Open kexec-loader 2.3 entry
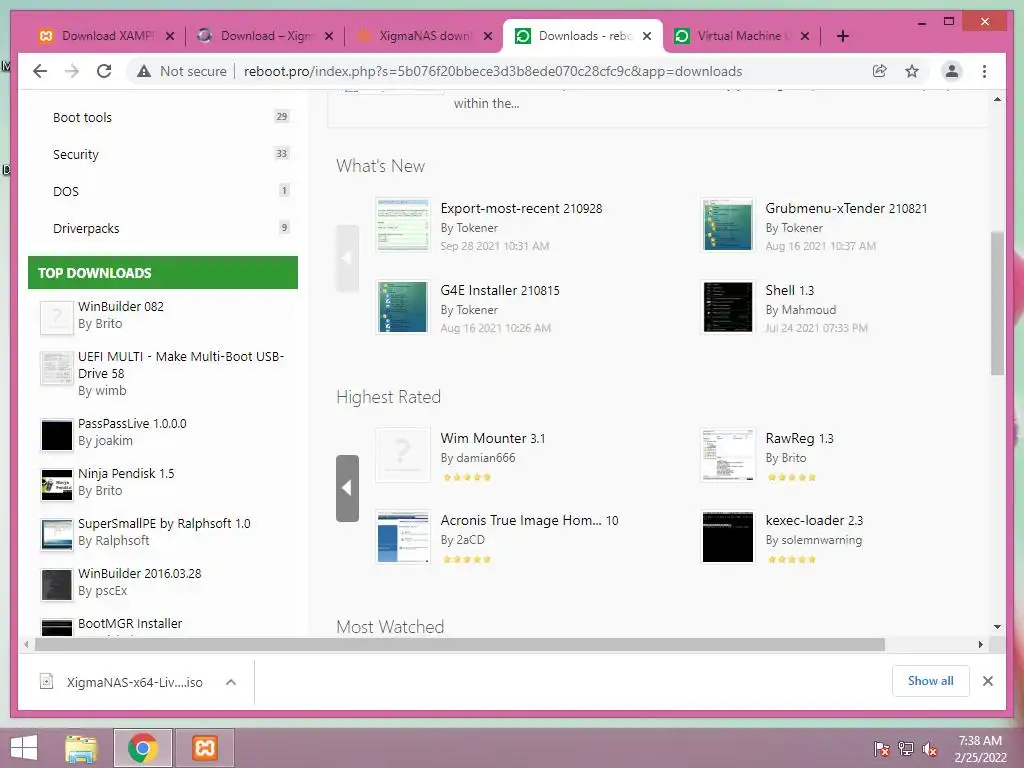 (814, 520)
